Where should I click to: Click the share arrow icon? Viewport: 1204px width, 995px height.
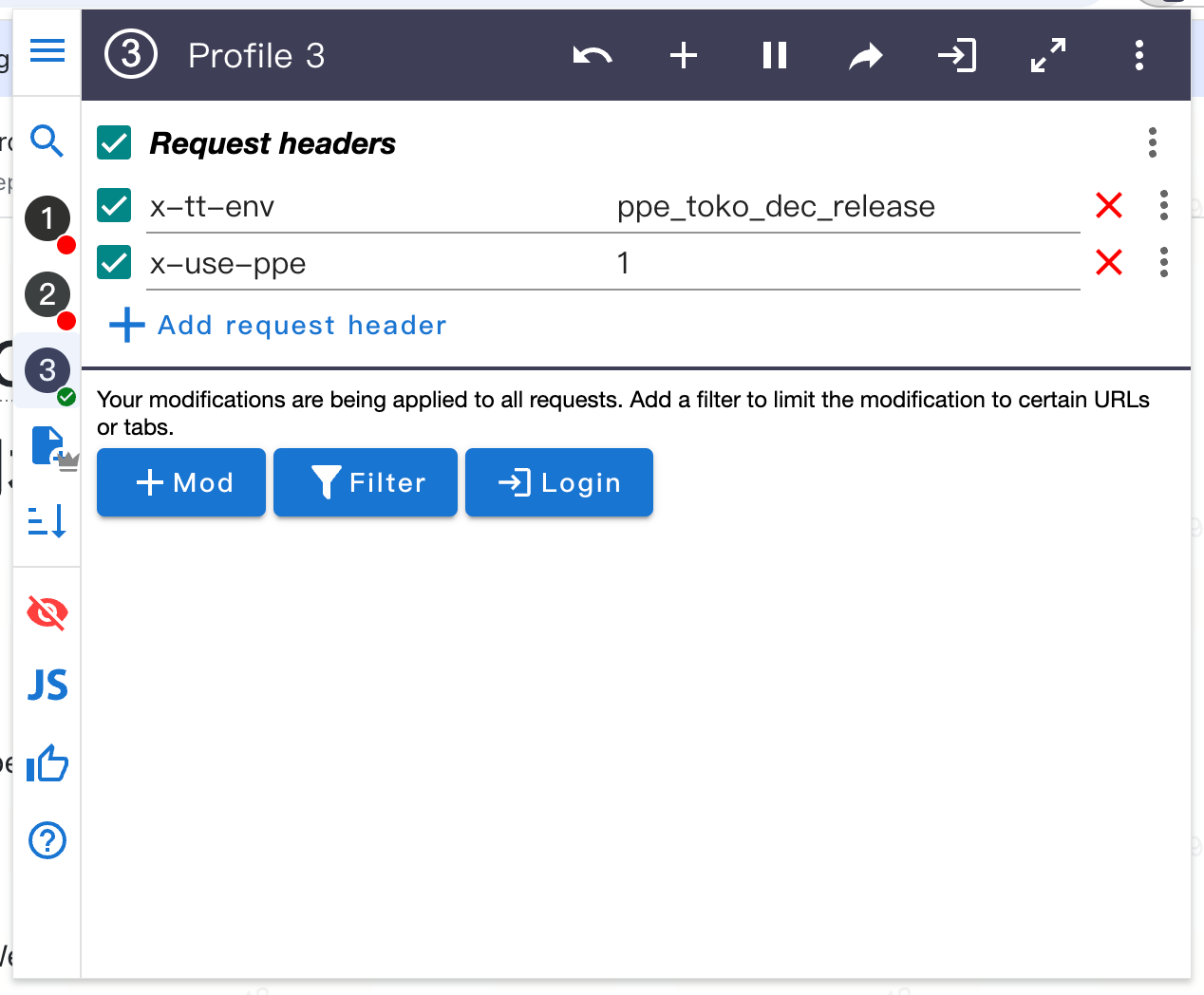click(866, 56)
